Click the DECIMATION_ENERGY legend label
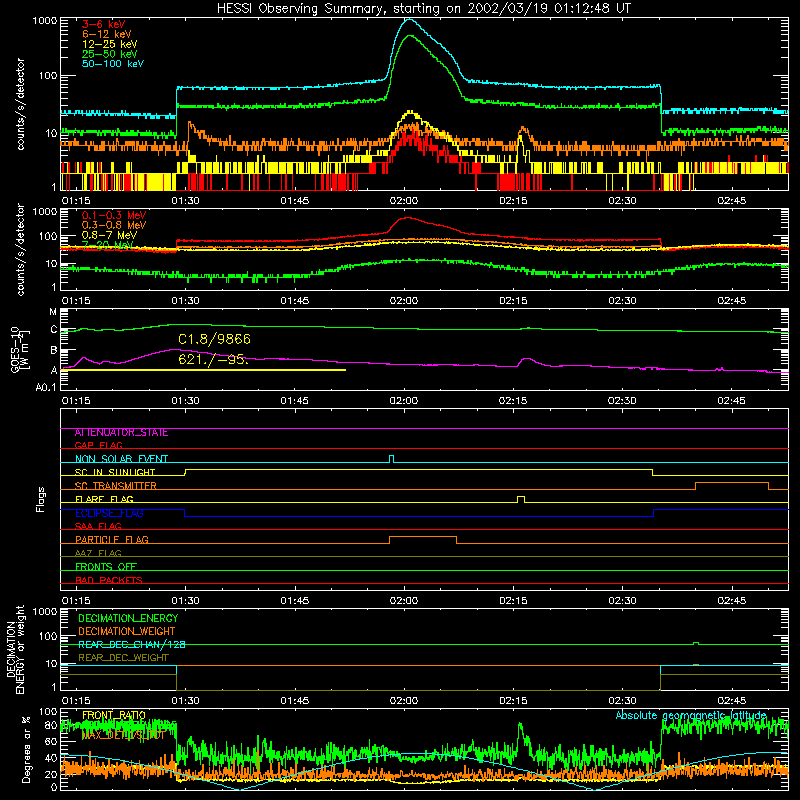The height and width of the screenshot is (800, 800). pyautogui.click(x=128, y=618)
